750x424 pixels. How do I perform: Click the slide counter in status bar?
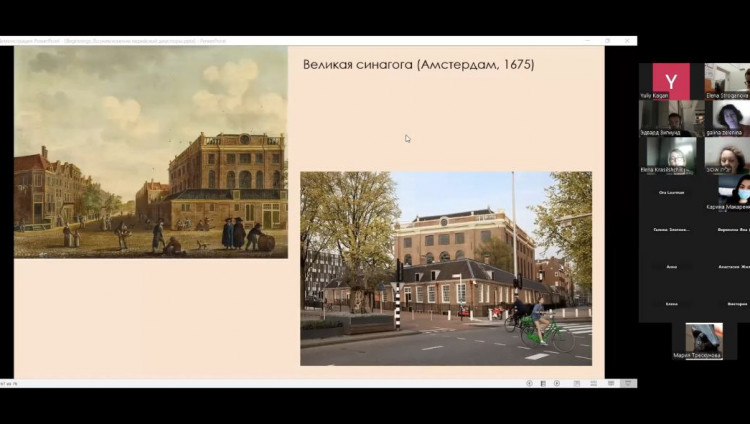[9, 384]
